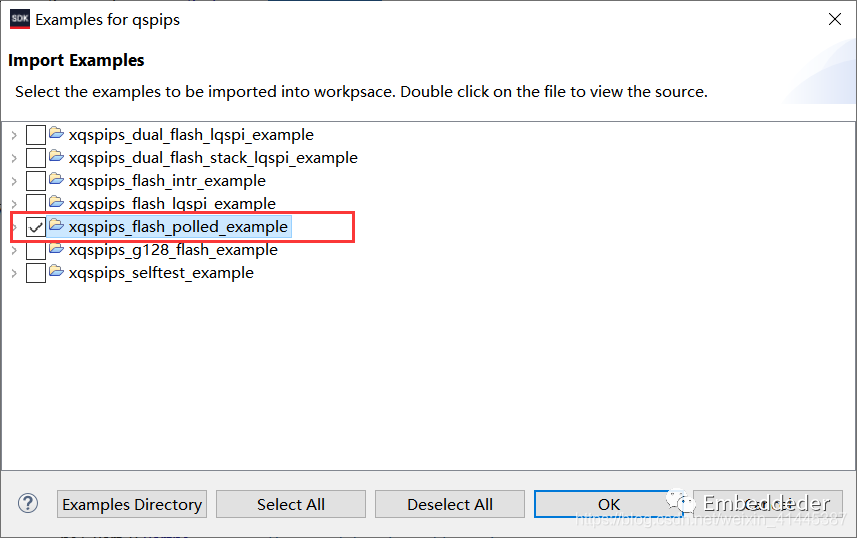Expand the xqspips_flash_intr_example tree node
This screenshot has height=538, width=857.
[13, 181]
